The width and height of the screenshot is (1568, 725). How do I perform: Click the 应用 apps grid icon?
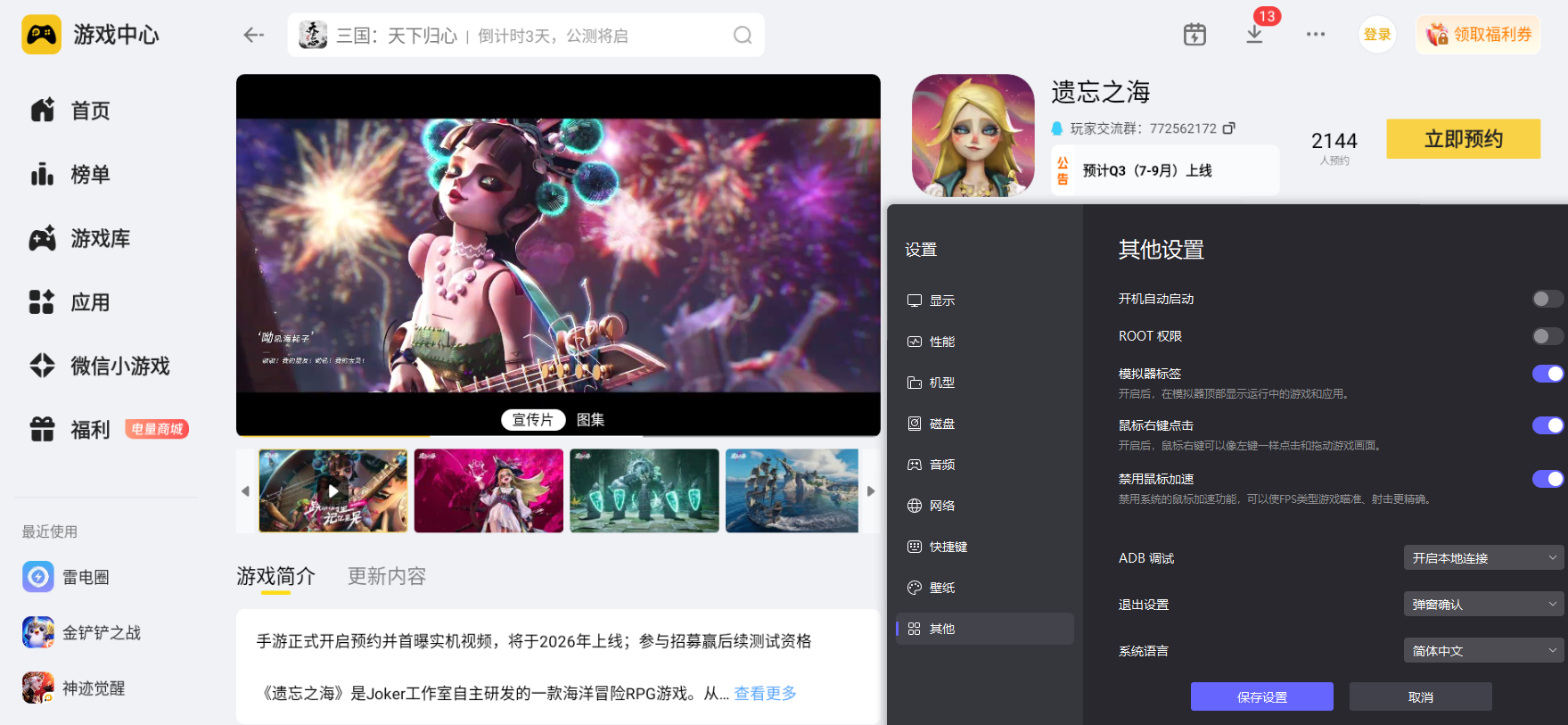tap(42, 302)
